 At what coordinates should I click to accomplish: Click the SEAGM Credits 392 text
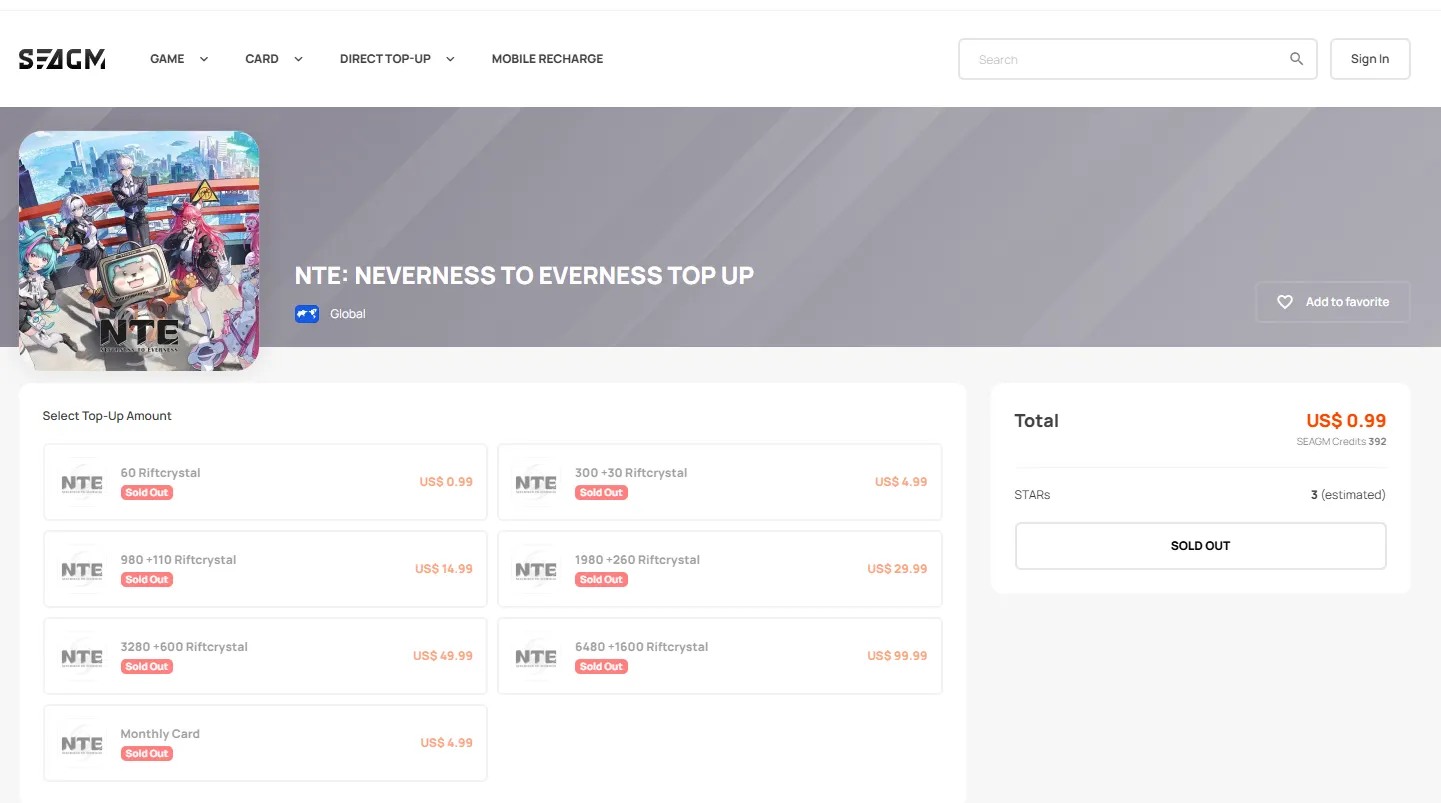coord(1341,441)
